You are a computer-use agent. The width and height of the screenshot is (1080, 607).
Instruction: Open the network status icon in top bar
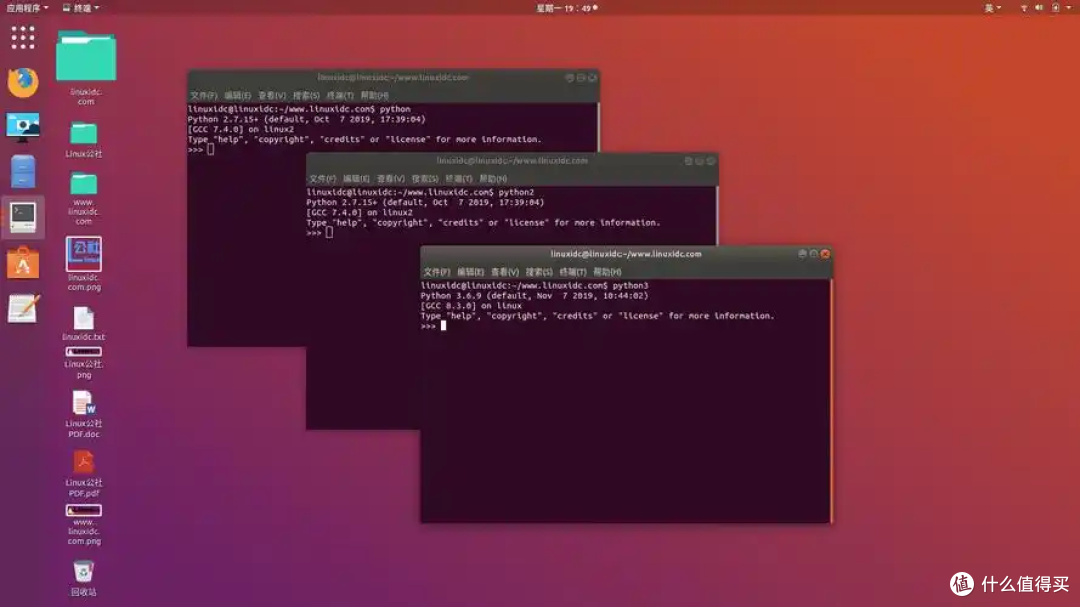pos(1024,8)
